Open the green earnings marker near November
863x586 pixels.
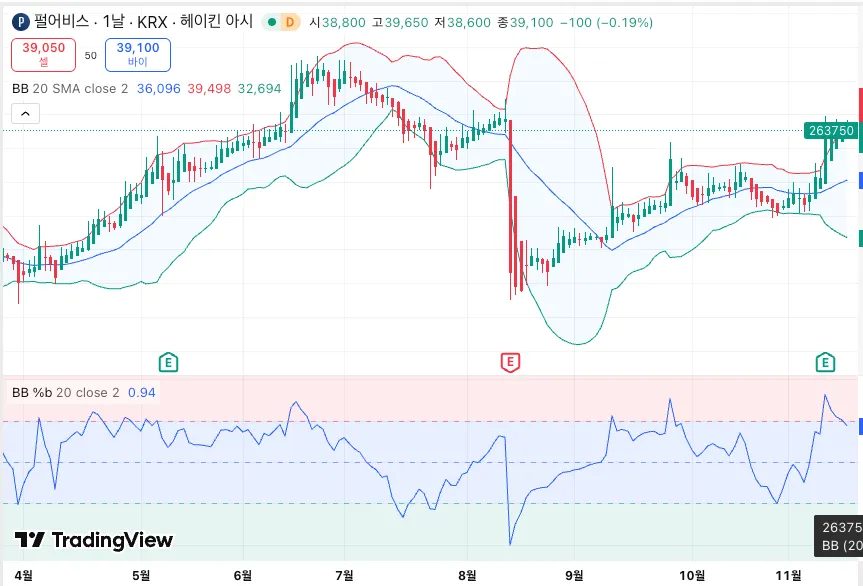[826, 361]
